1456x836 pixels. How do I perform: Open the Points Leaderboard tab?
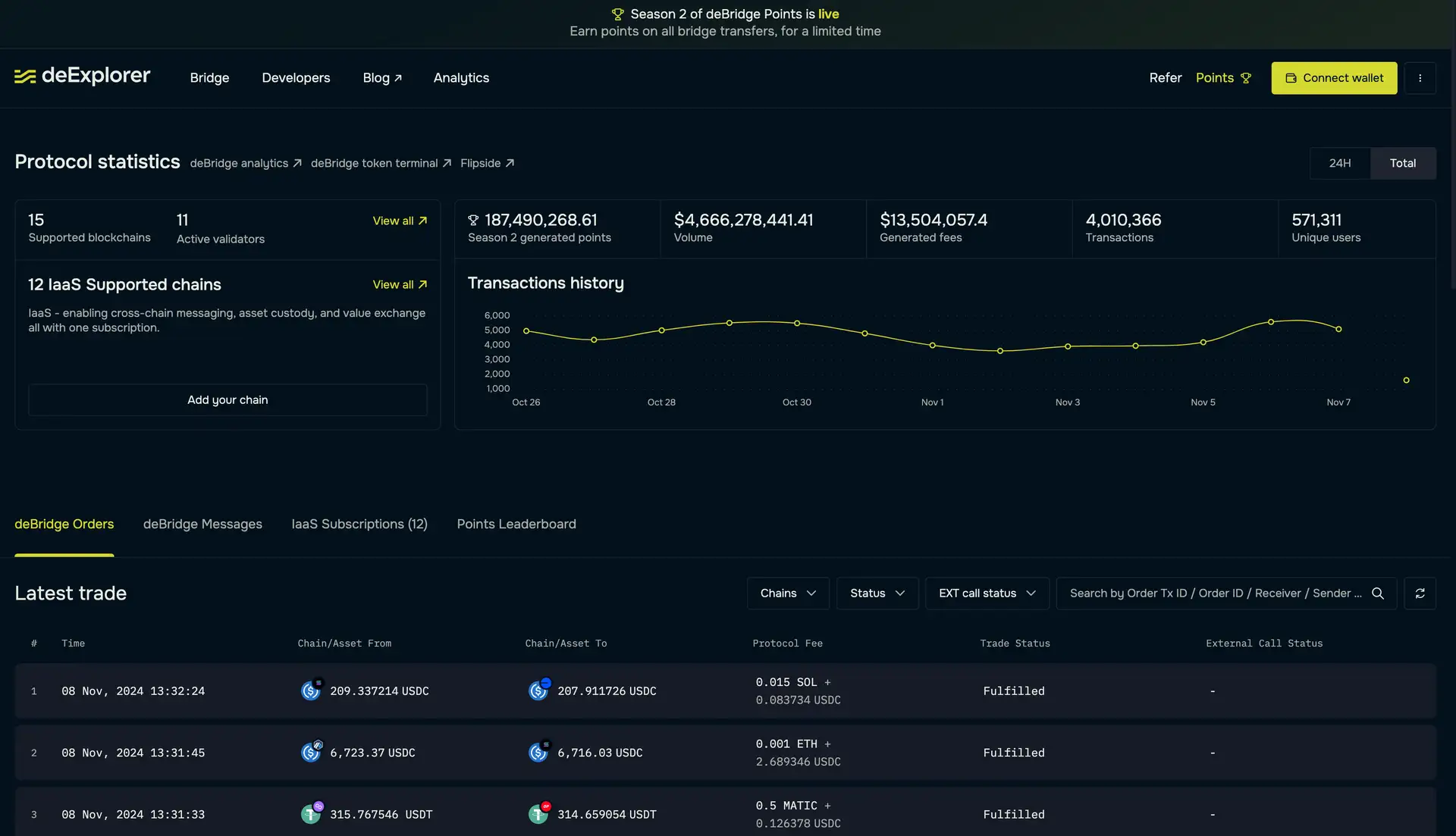[516, 524]
